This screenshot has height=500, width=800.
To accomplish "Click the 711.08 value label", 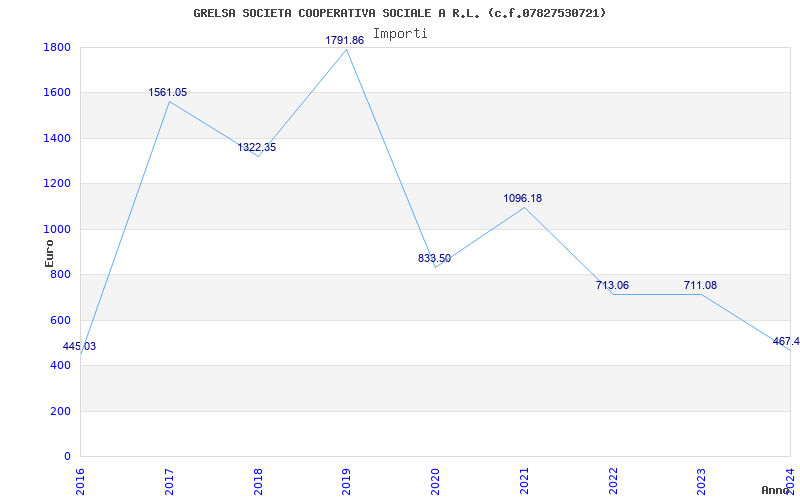I will tap(701, 286).
